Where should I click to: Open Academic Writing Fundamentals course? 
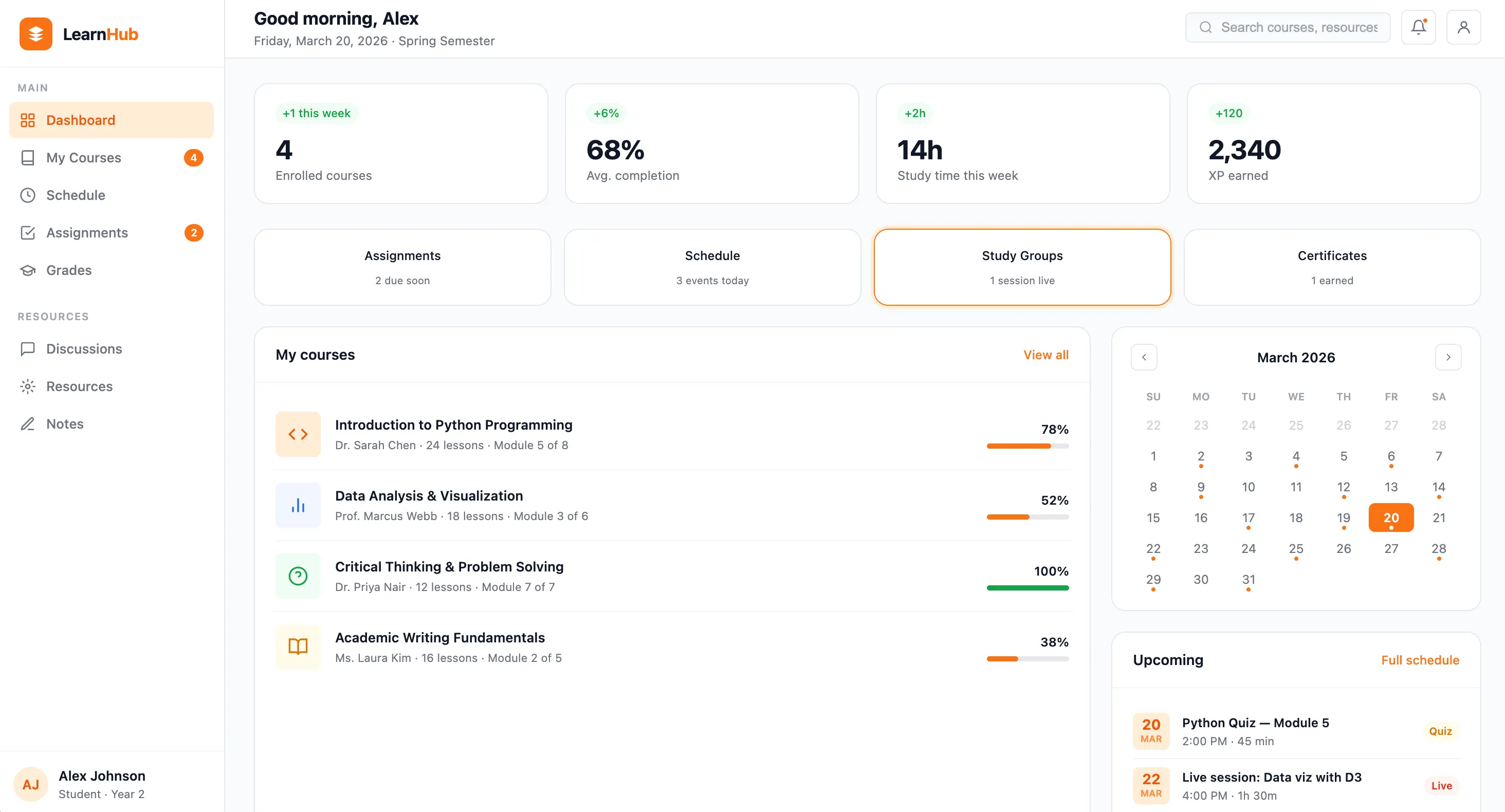[672, 647]
